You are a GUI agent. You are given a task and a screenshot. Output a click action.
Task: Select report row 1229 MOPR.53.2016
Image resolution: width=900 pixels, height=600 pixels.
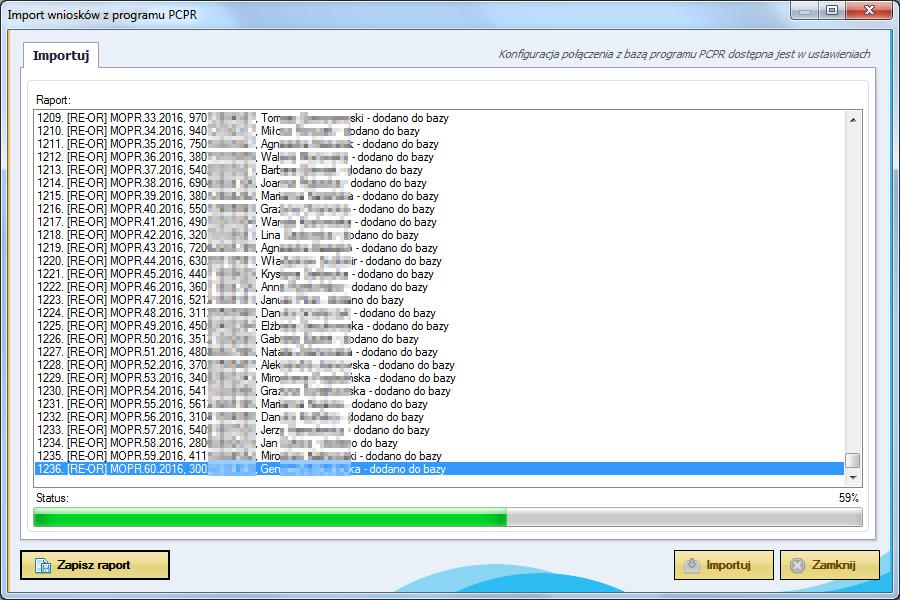(x=439, y=378)
